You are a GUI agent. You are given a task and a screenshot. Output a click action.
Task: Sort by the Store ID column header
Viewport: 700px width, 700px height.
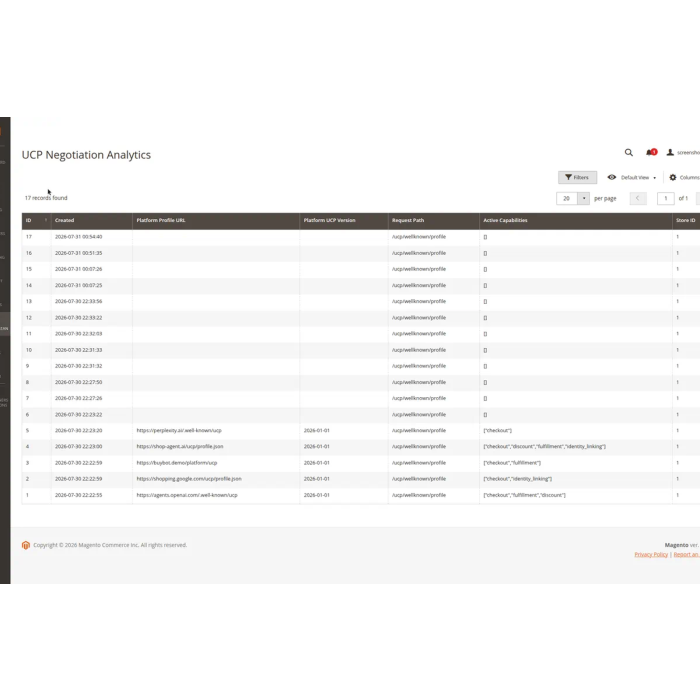pos(686,221)
